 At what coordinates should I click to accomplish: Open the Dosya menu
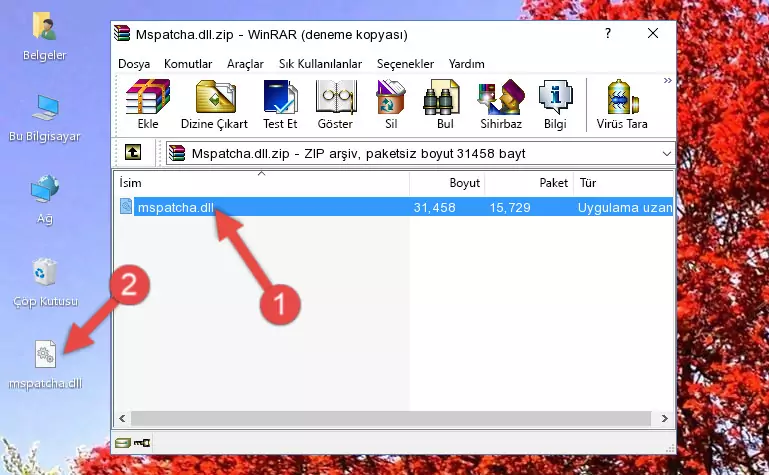[134, 64]
